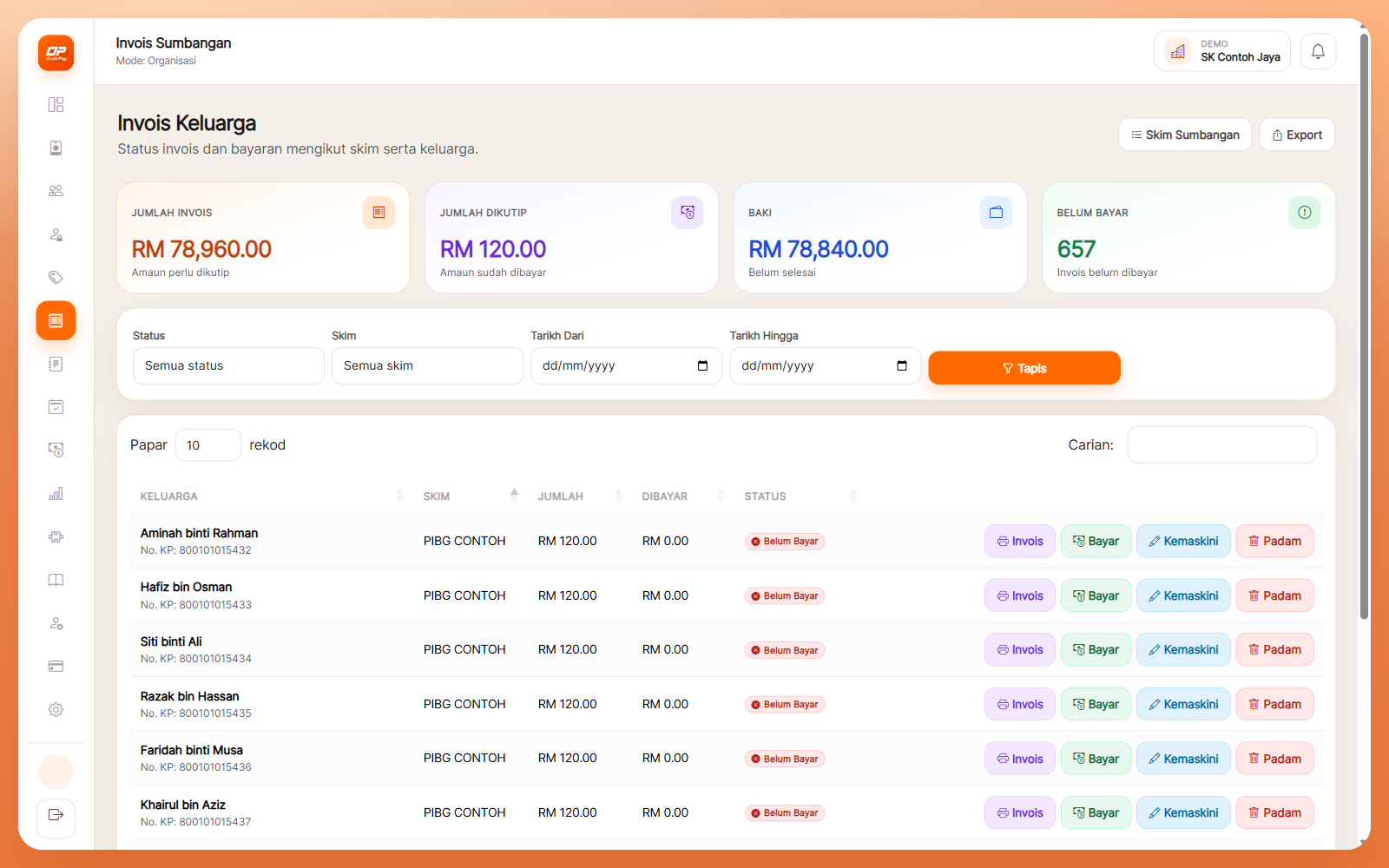
Task: Click Invois for Aminah binti Rahman
Action: point(1020,541)
